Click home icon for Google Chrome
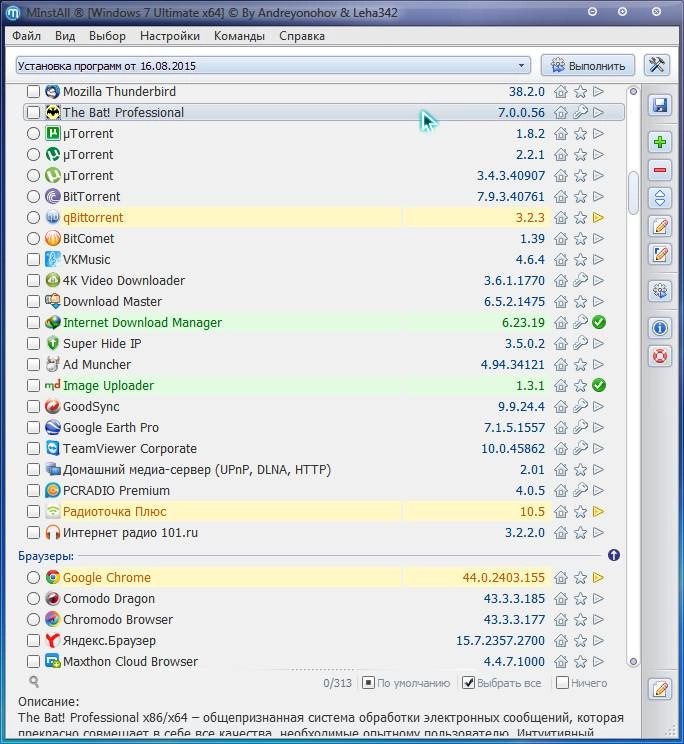 tap(561, 577)
